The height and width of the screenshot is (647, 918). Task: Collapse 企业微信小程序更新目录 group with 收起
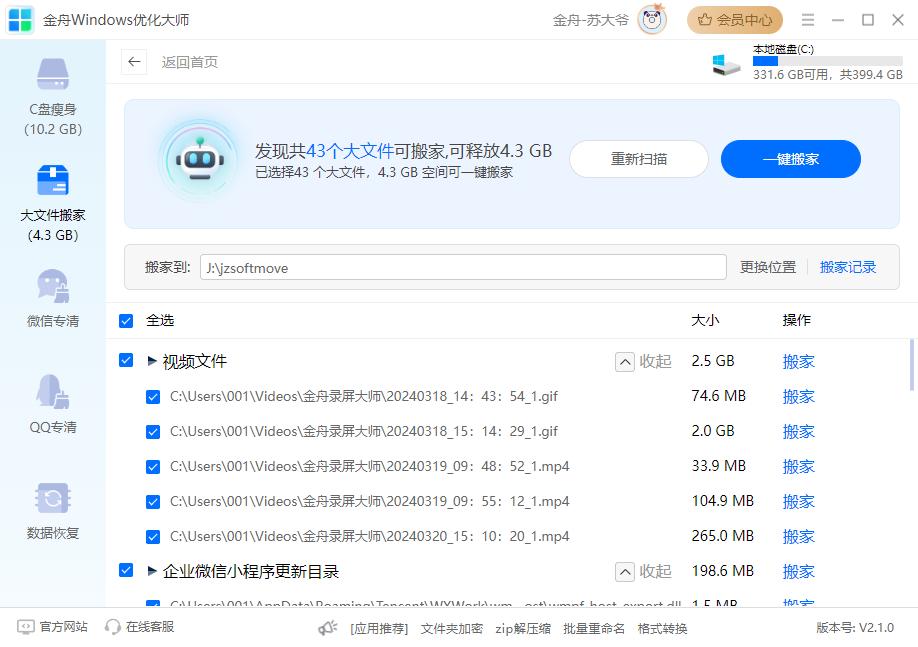pos(644,572)
